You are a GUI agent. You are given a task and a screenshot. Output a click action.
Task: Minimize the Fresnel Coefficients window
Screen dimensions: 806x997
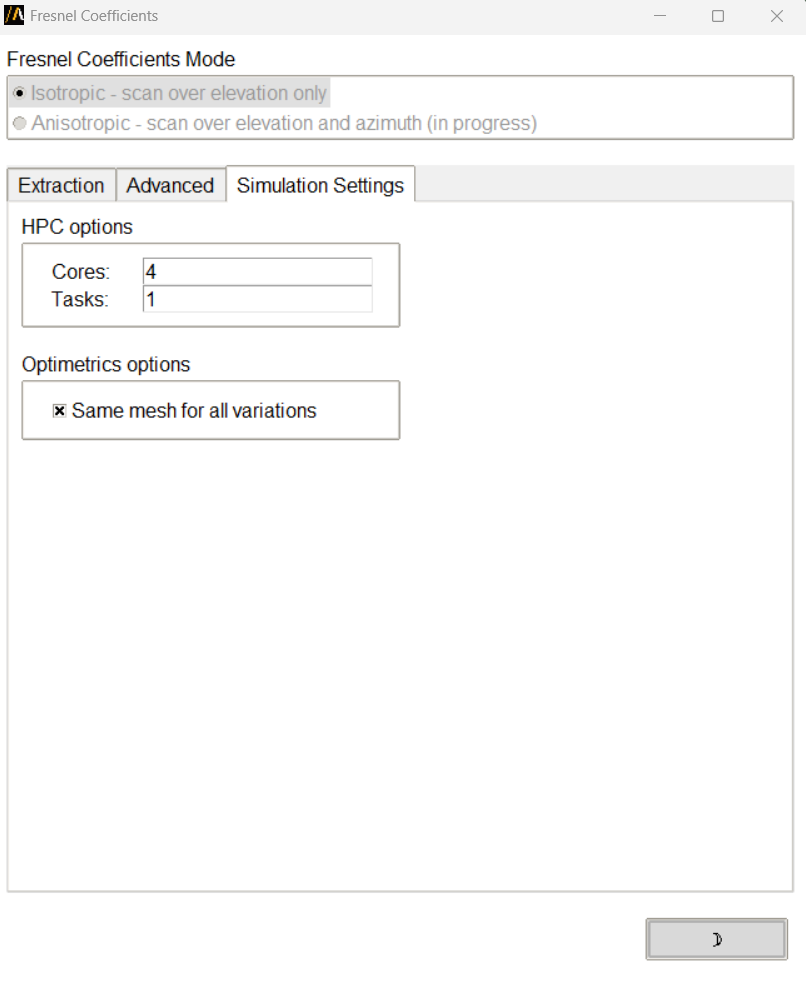(x=660, y=16)
